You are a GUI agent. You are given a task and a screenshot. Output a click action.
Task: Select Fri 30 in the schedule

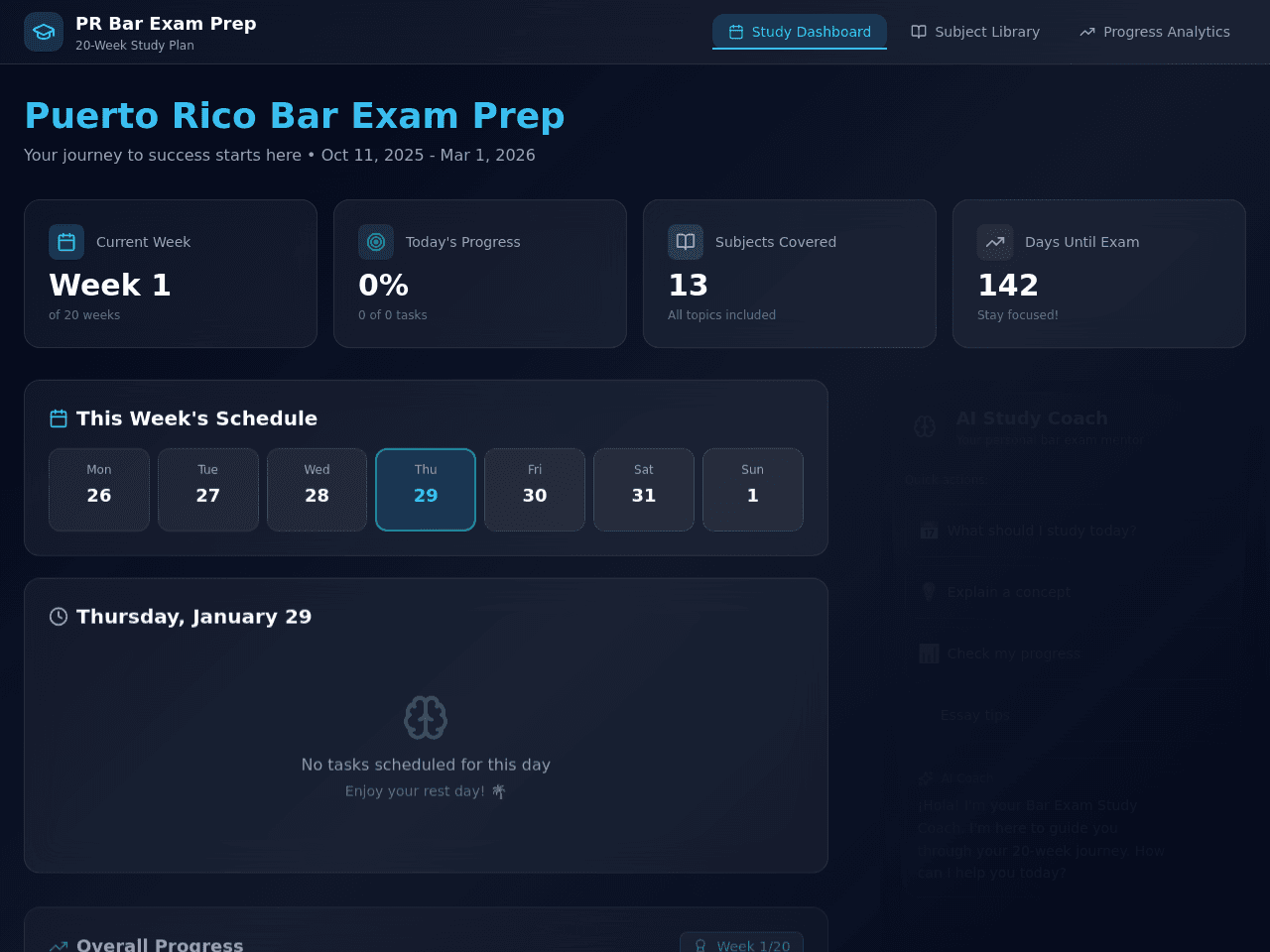point(535,490)
